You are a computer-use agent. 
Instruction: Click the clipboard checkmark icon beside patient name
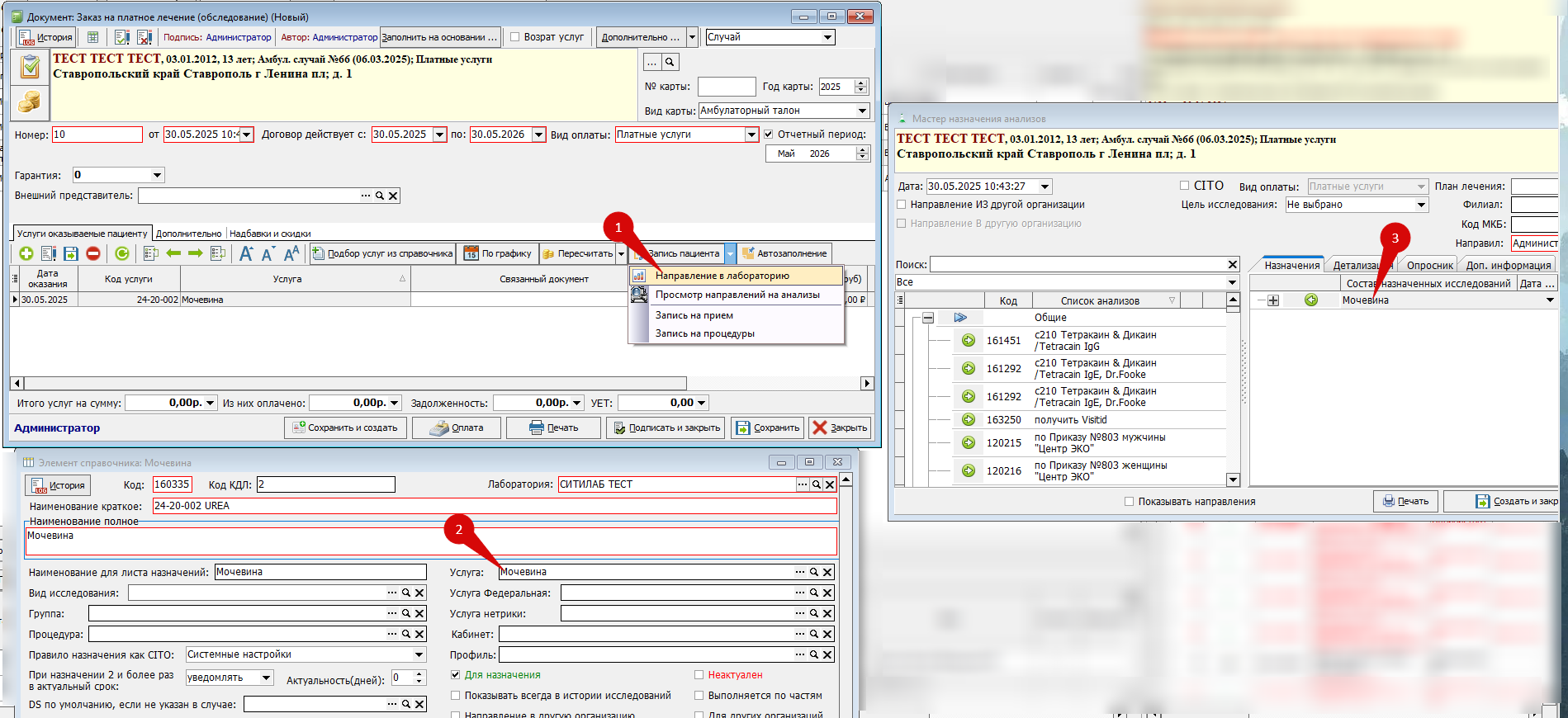click(30, 66)
